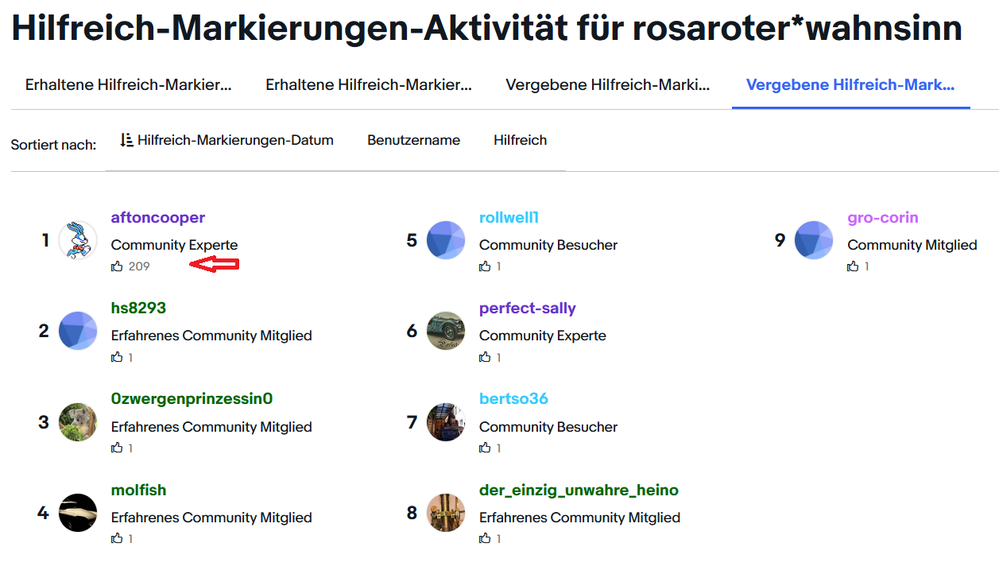
Task: Sort the list by Hilfreich
Action: 520,140
